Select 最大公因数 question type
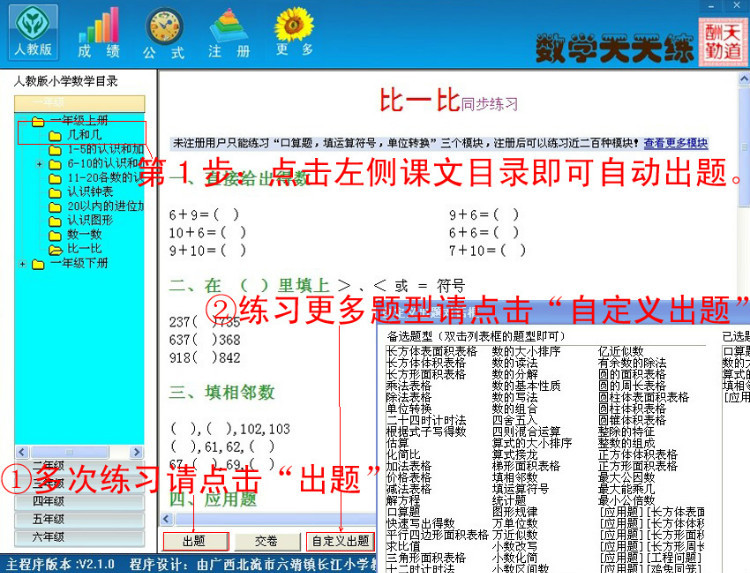Viewport: 750px width, 573px height. pyautogui.click(x=627, y=478)
